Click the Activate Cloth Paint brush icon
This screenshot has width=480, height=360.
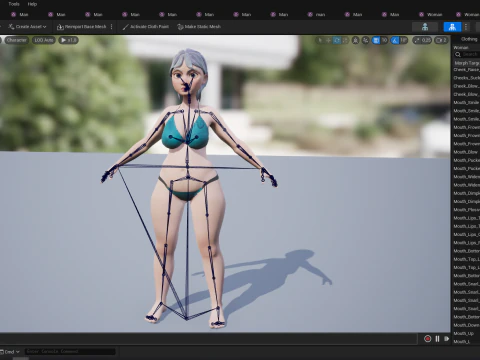(x=126, y=27)
